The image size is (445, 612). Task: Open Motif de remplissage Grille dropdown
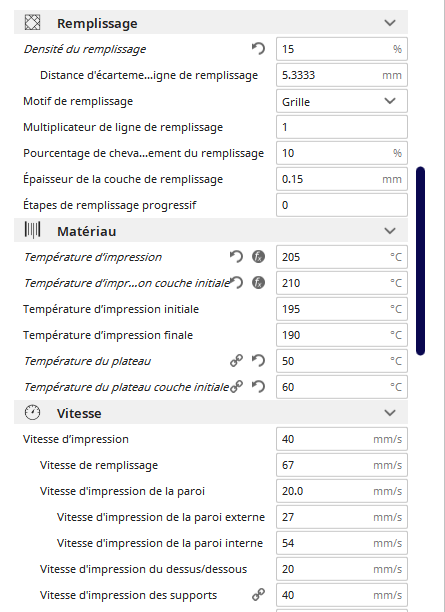click(342, 101)
